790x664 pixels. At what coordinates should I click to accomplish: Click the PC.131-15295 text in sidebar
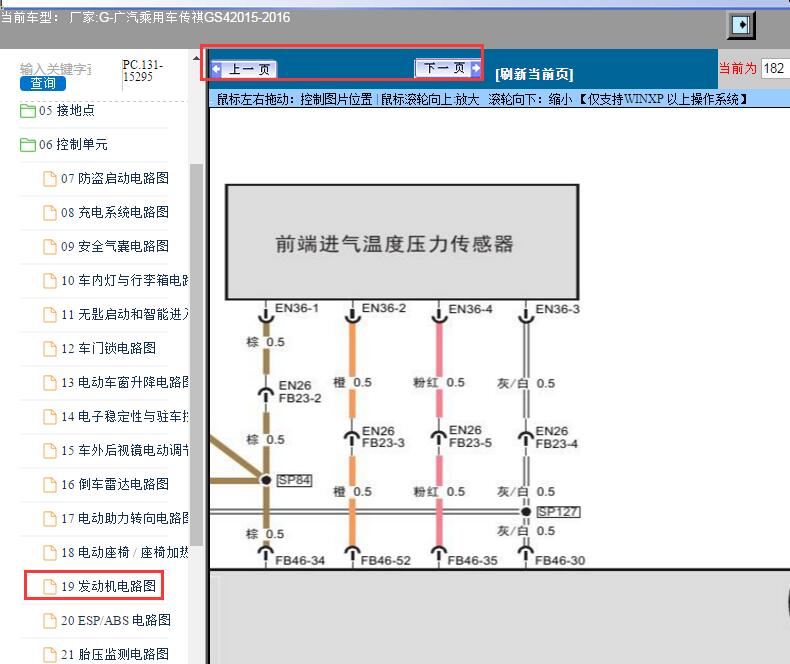(x=143, y=71)
